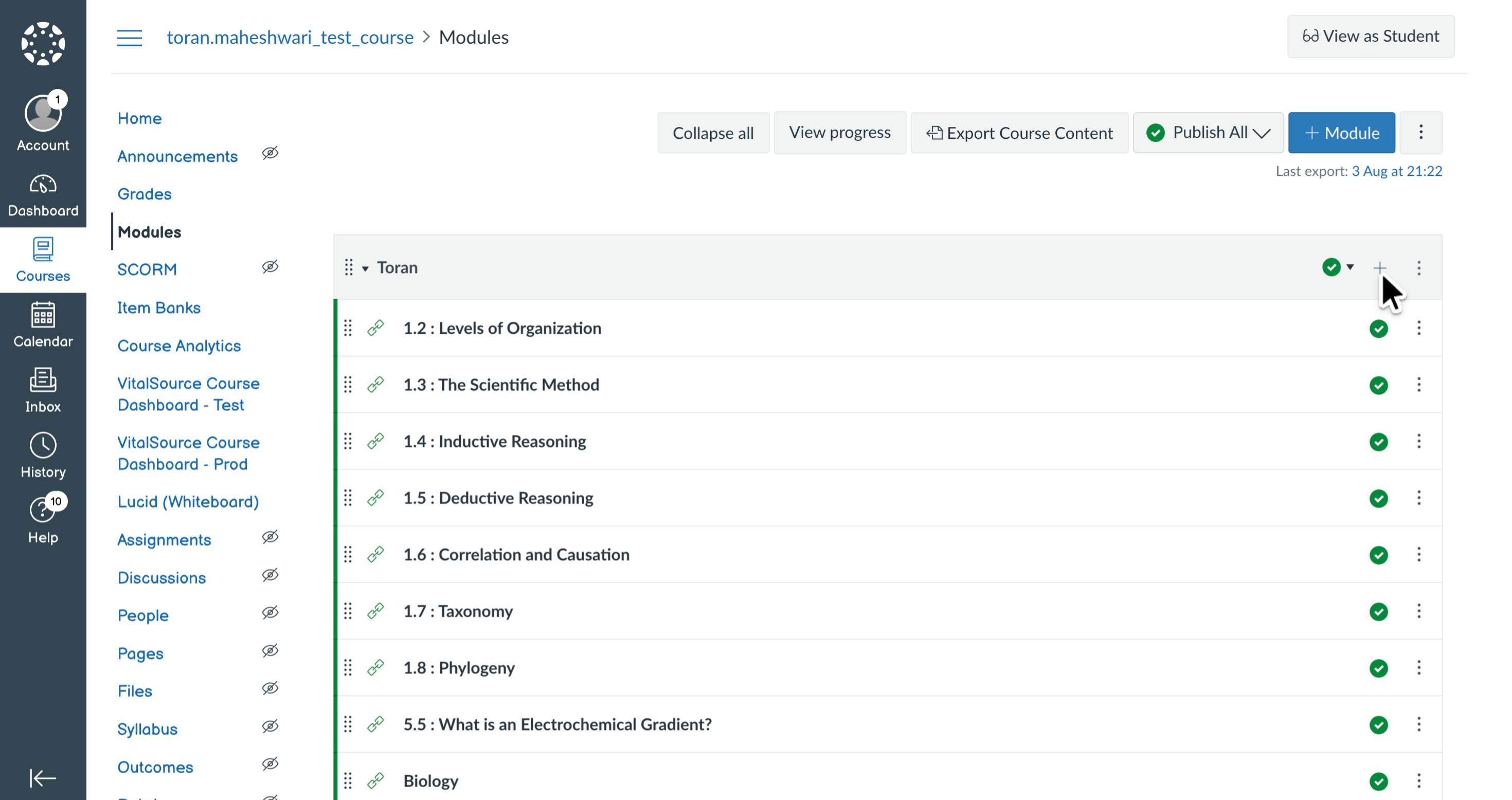
Task: Open 1.3 : The Scientific Method item
Action: [x=501, y=385]
